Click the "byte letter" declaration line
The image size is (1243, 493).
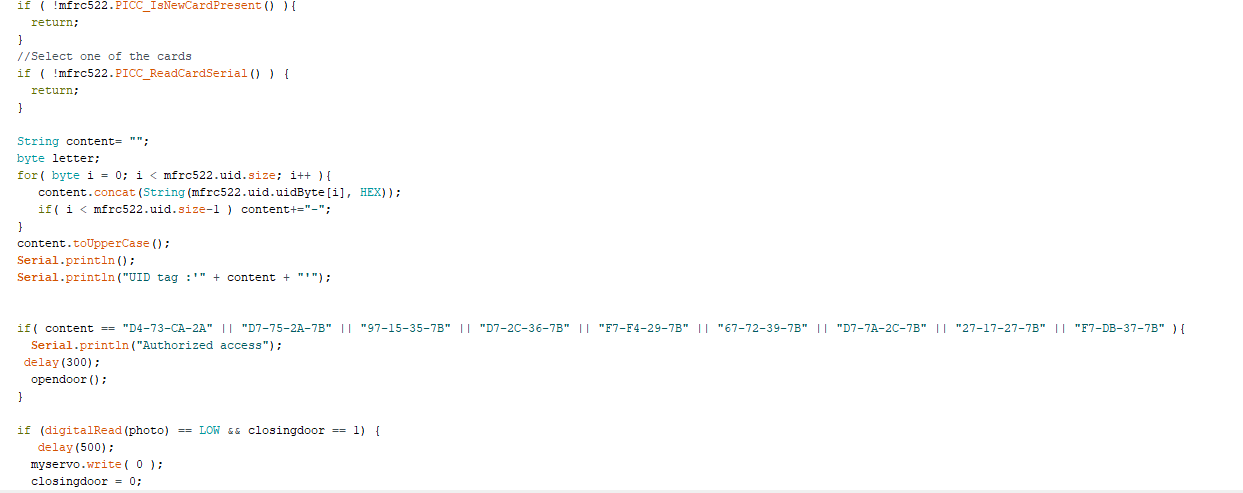tap(59, 158)
